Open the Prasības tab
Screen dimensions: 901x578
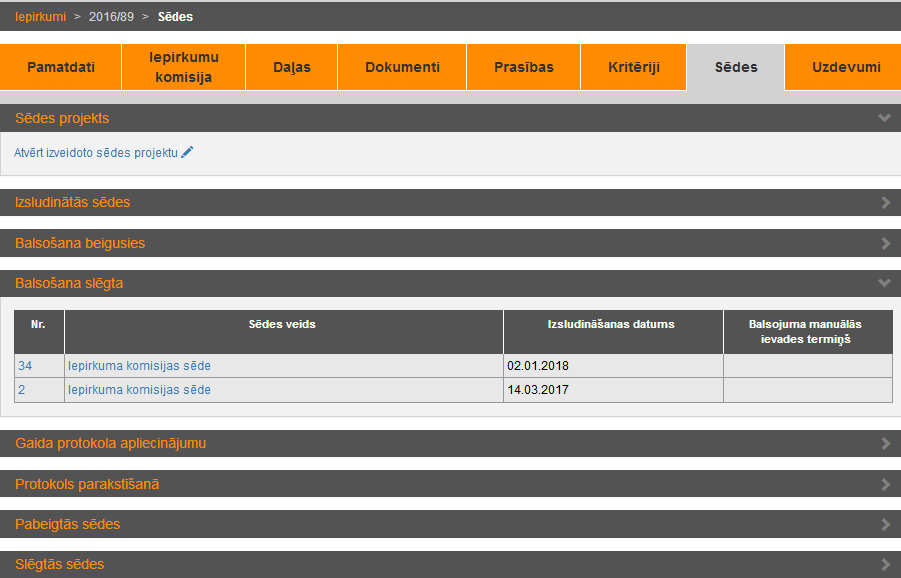pos(523,67)
